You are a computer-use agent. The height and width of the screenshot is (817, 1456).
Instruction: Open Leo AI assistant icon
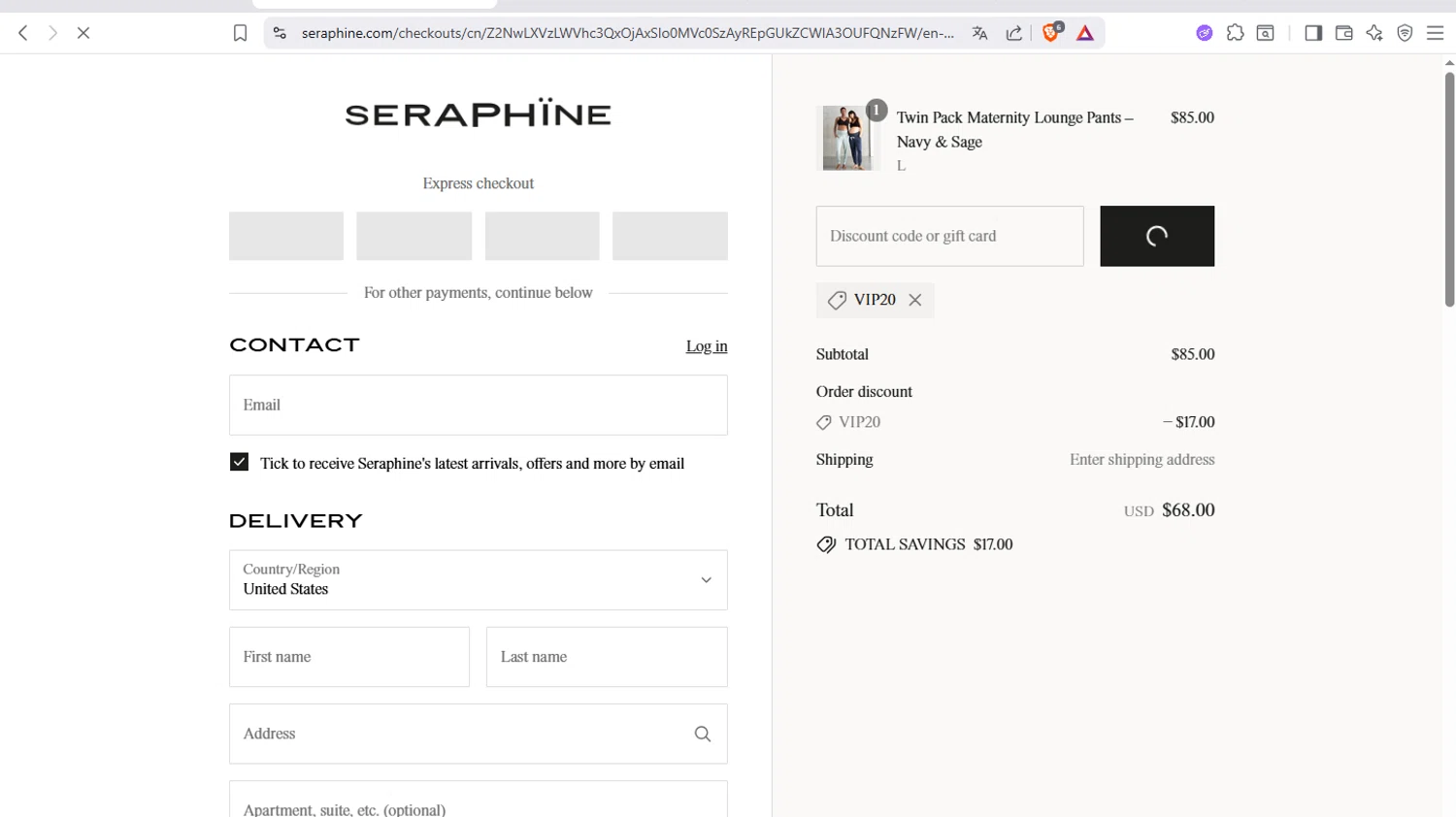[x=1374, y=33]
